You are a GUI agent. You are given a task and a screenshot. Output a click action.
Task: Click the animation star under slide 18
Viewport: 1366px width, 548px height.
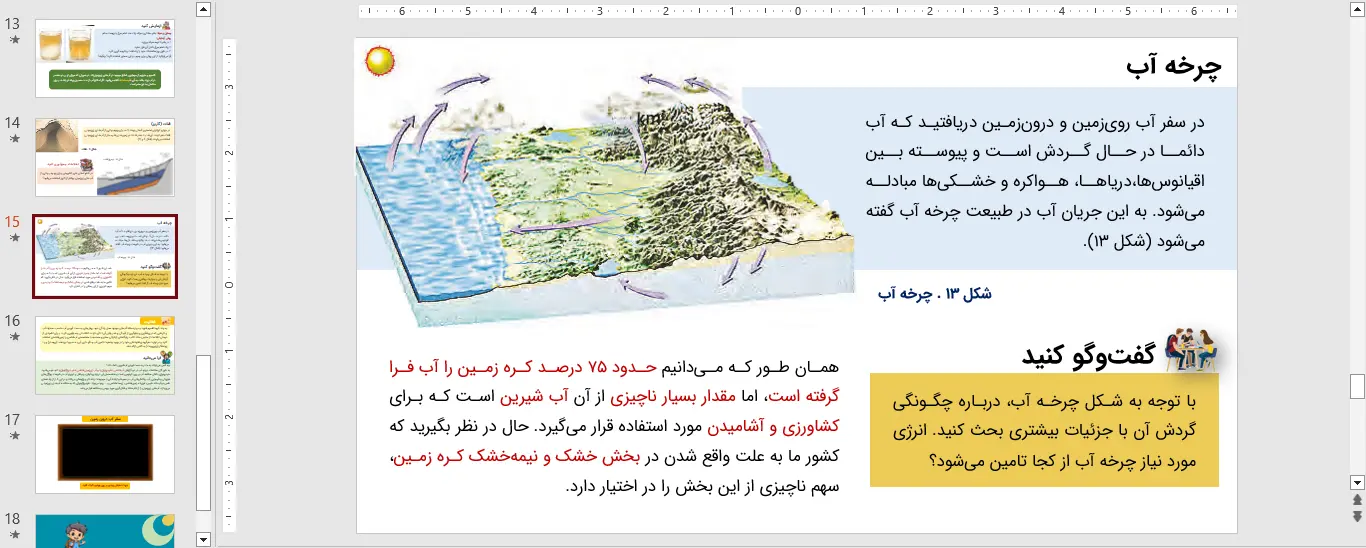14,535
